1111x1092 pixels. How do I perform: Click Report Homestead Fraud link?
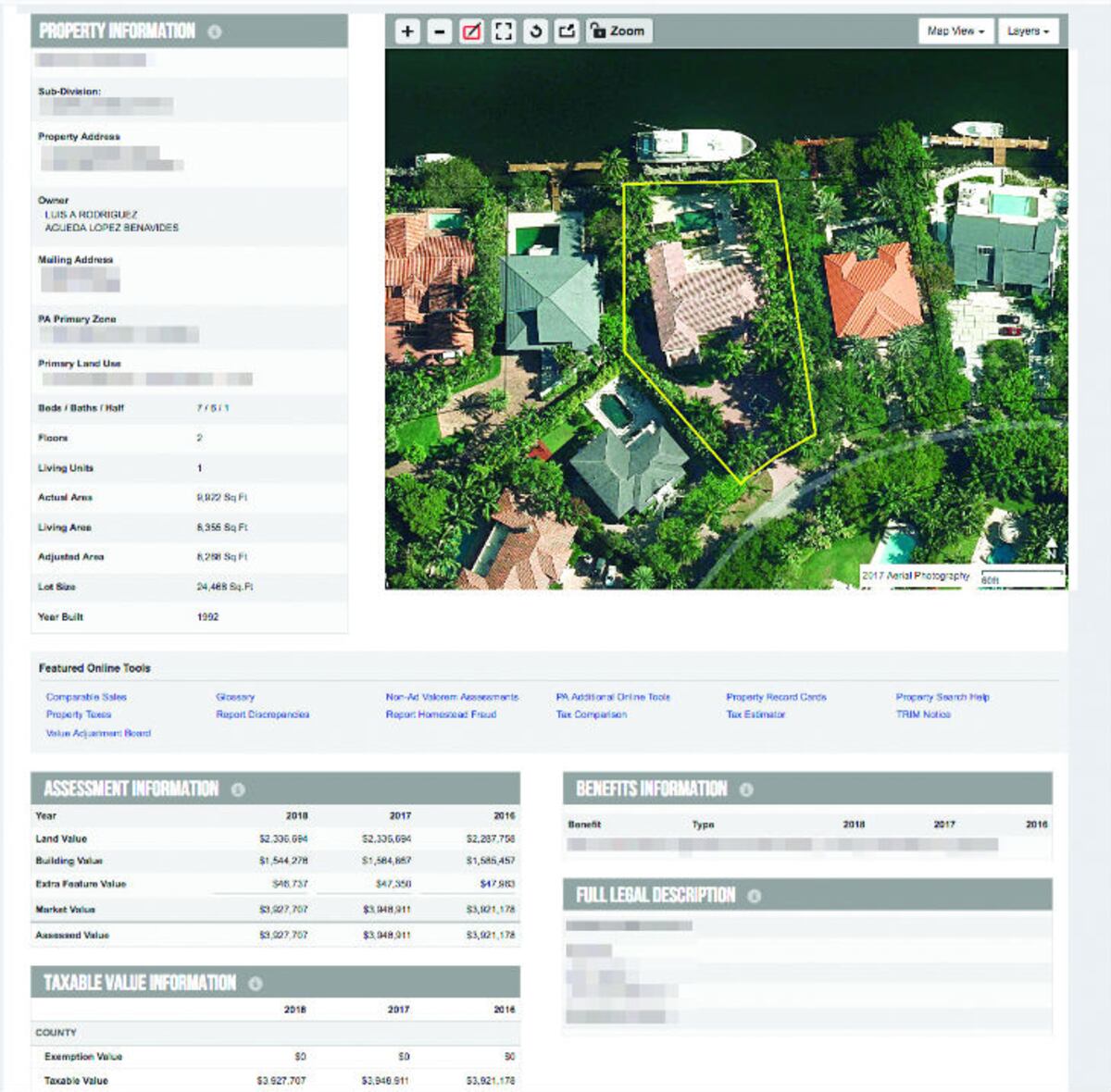[441, 714]
